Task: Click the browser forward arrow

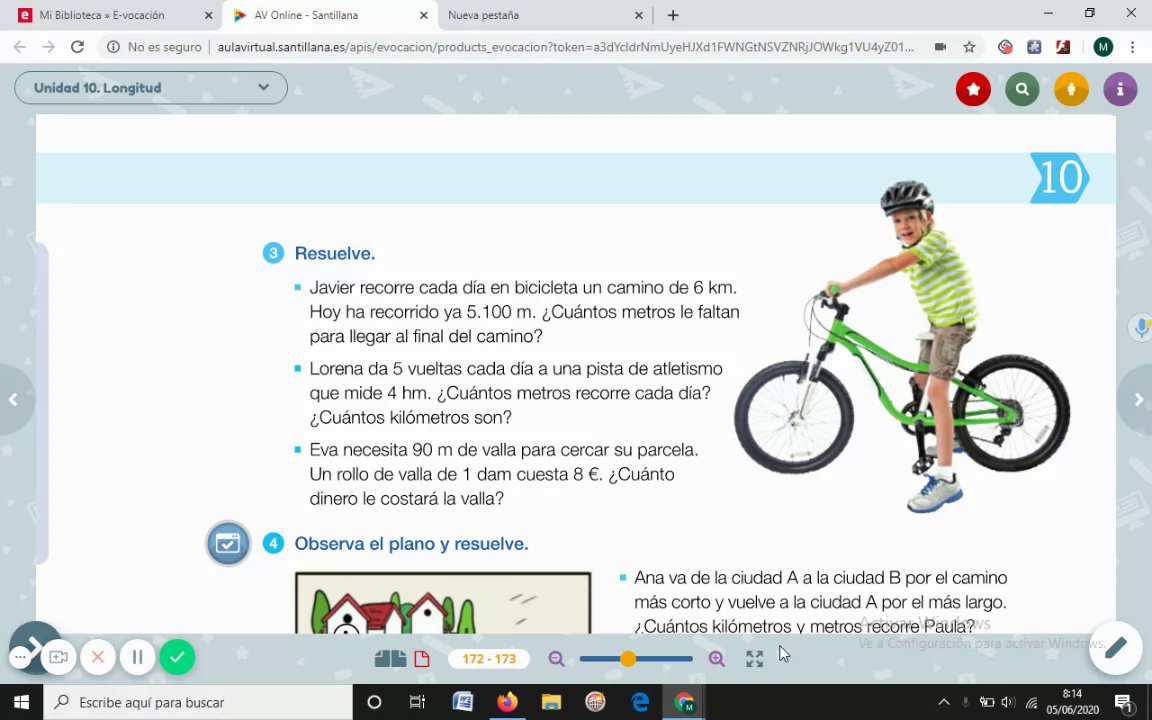Action: (48, 47)
